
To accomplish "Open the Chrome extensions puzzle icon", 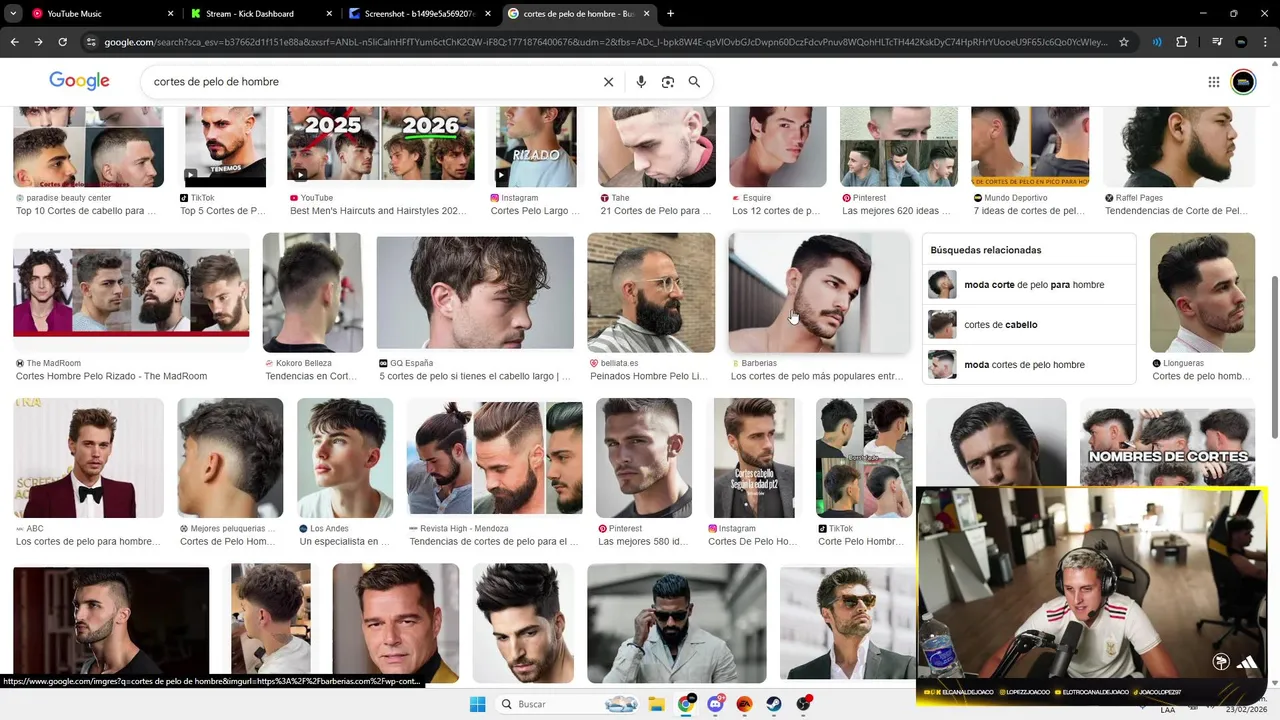I will pos(1182,42).
